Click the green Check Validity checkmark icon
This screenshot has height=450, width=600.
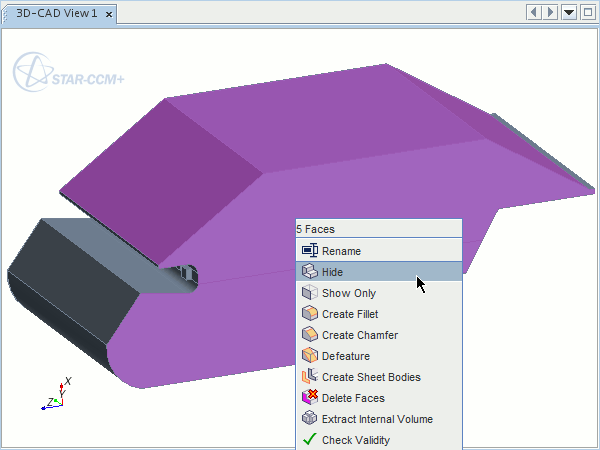pyautogui.click(x=310, y=440)
